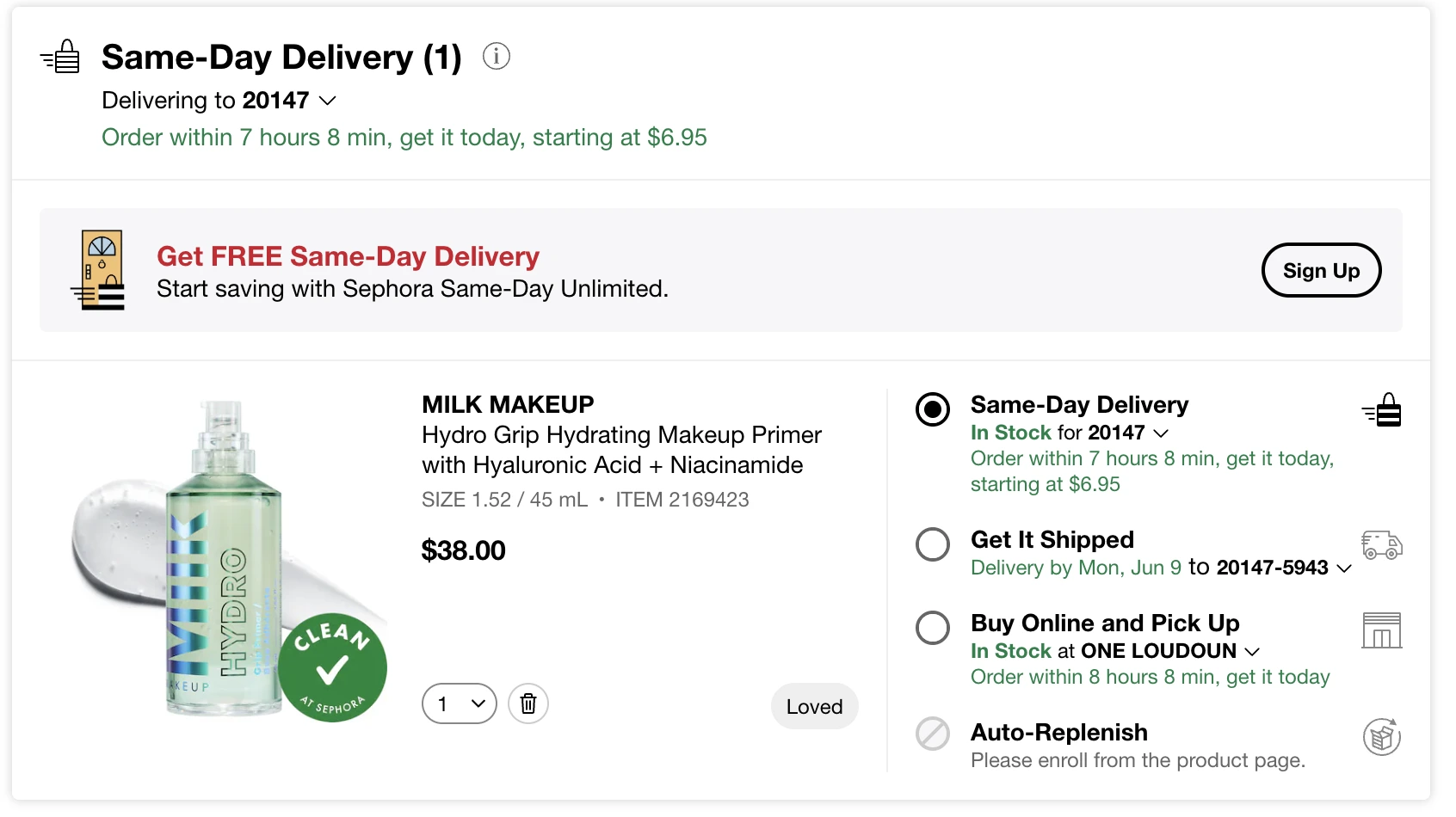Viewport: 1456px width, 817px height.
Task: Open the Hydro Grip Hydrating Makeup Primer link
Action: coord(621,450)
